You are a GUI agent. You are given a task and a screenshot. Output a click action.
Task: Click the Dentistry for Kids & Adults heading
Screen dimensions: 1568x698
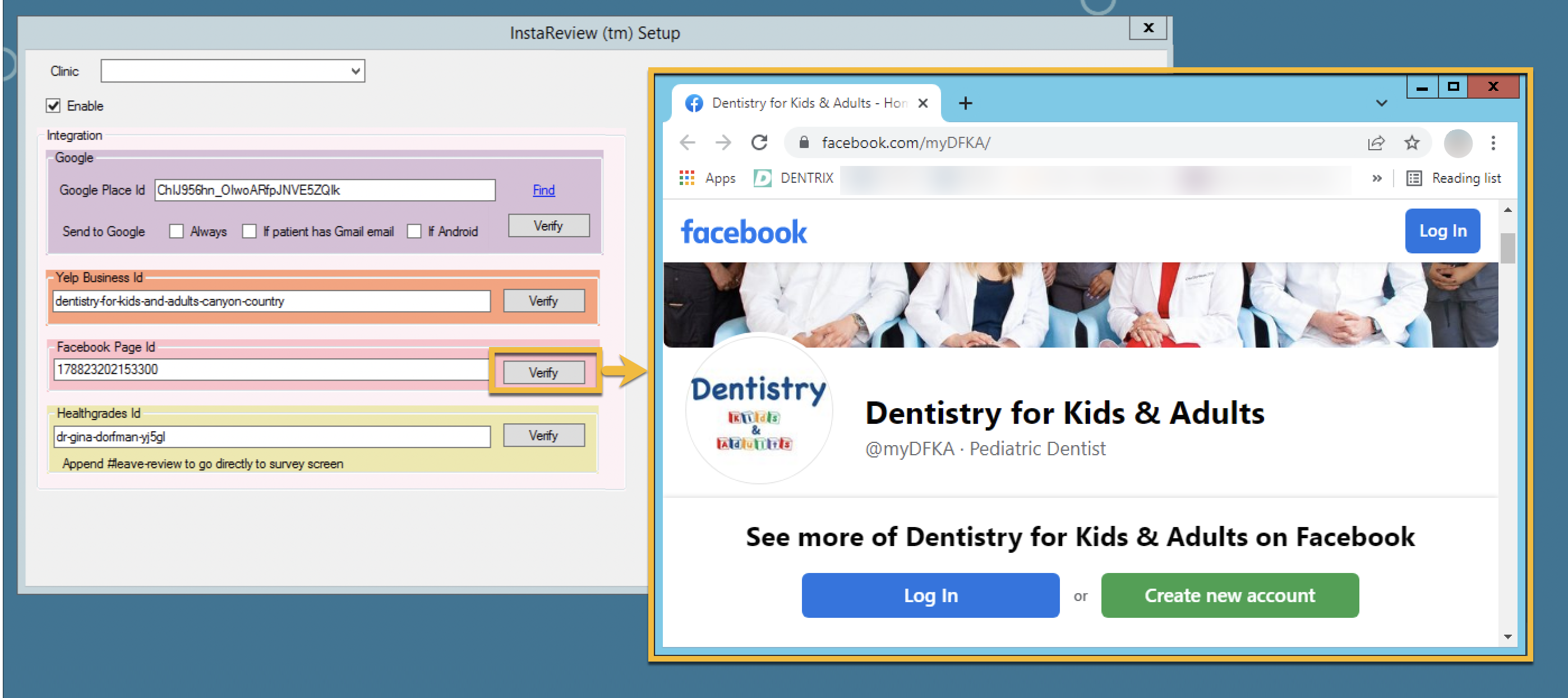click(x=1064, y=413)
